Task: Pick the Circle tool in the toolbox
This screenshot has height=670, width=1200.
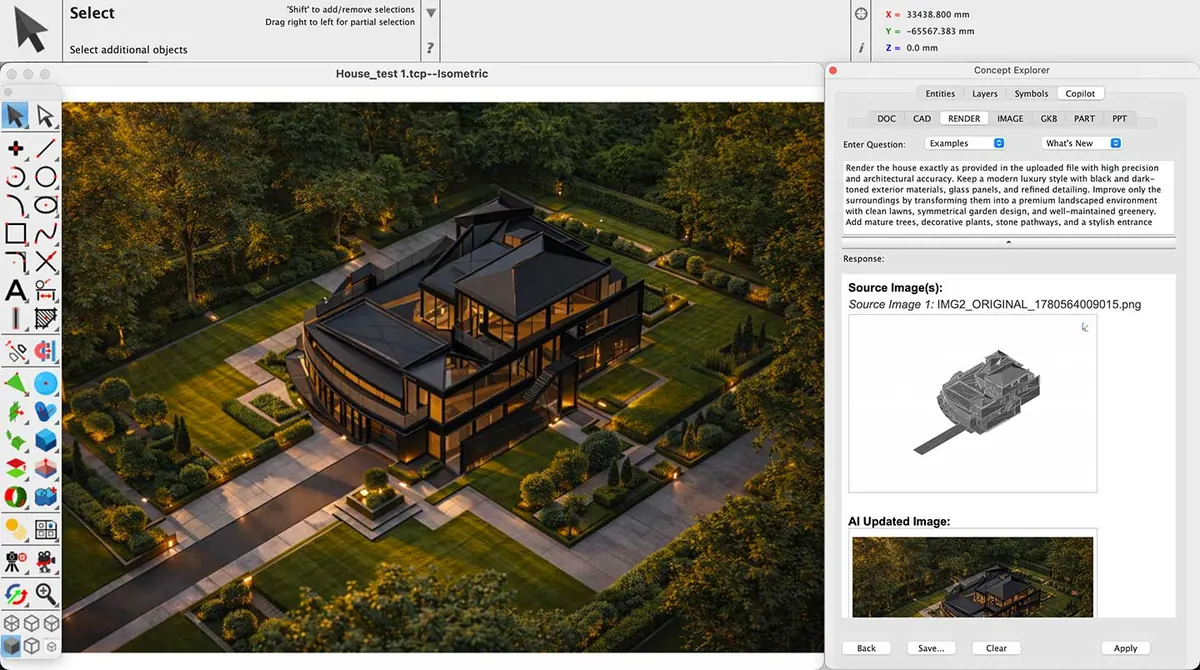Action: tap(46, 177)
